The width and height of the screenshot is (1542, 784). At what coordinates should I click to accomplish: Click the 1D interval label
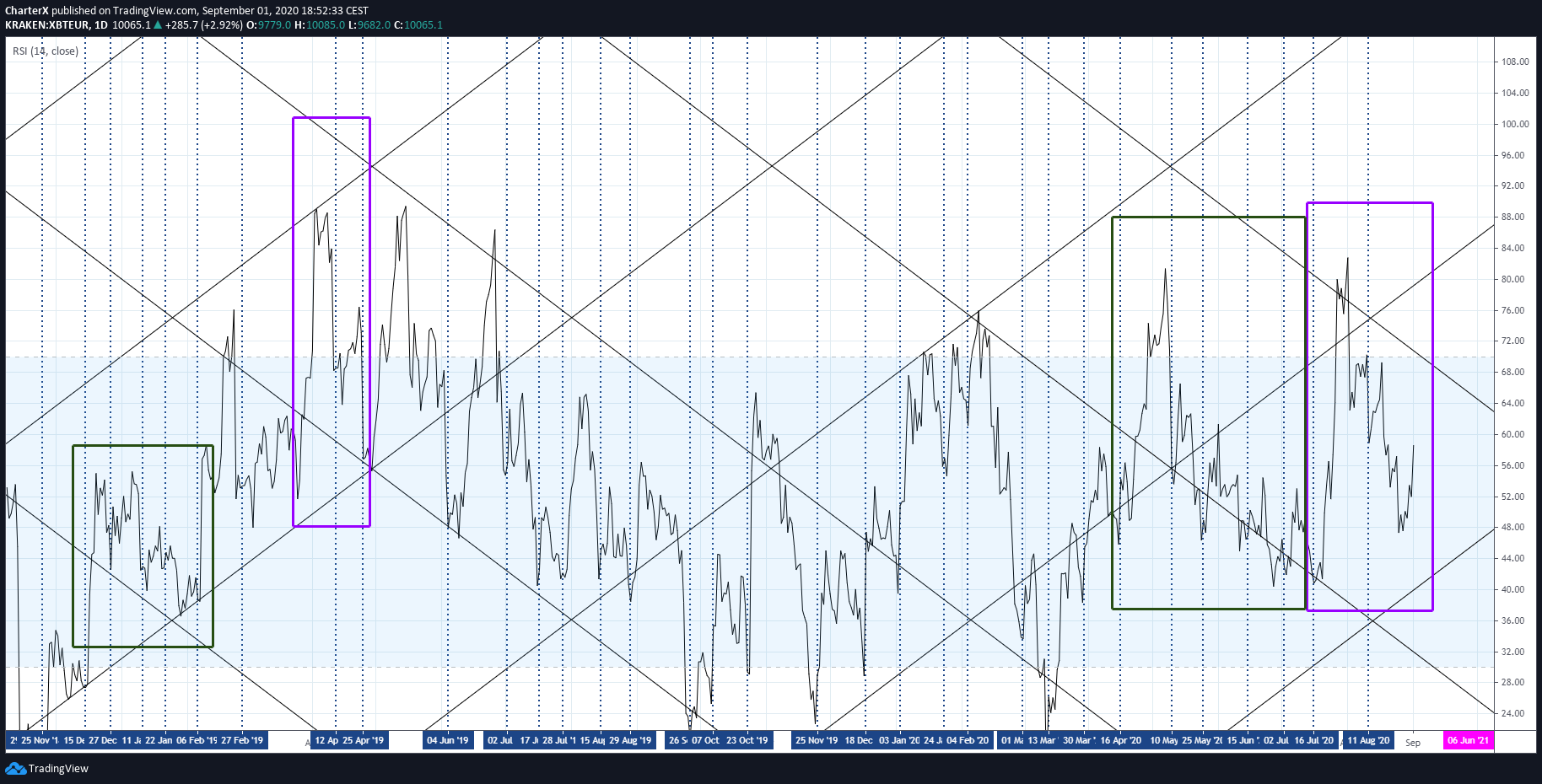(x=101, y=25)
